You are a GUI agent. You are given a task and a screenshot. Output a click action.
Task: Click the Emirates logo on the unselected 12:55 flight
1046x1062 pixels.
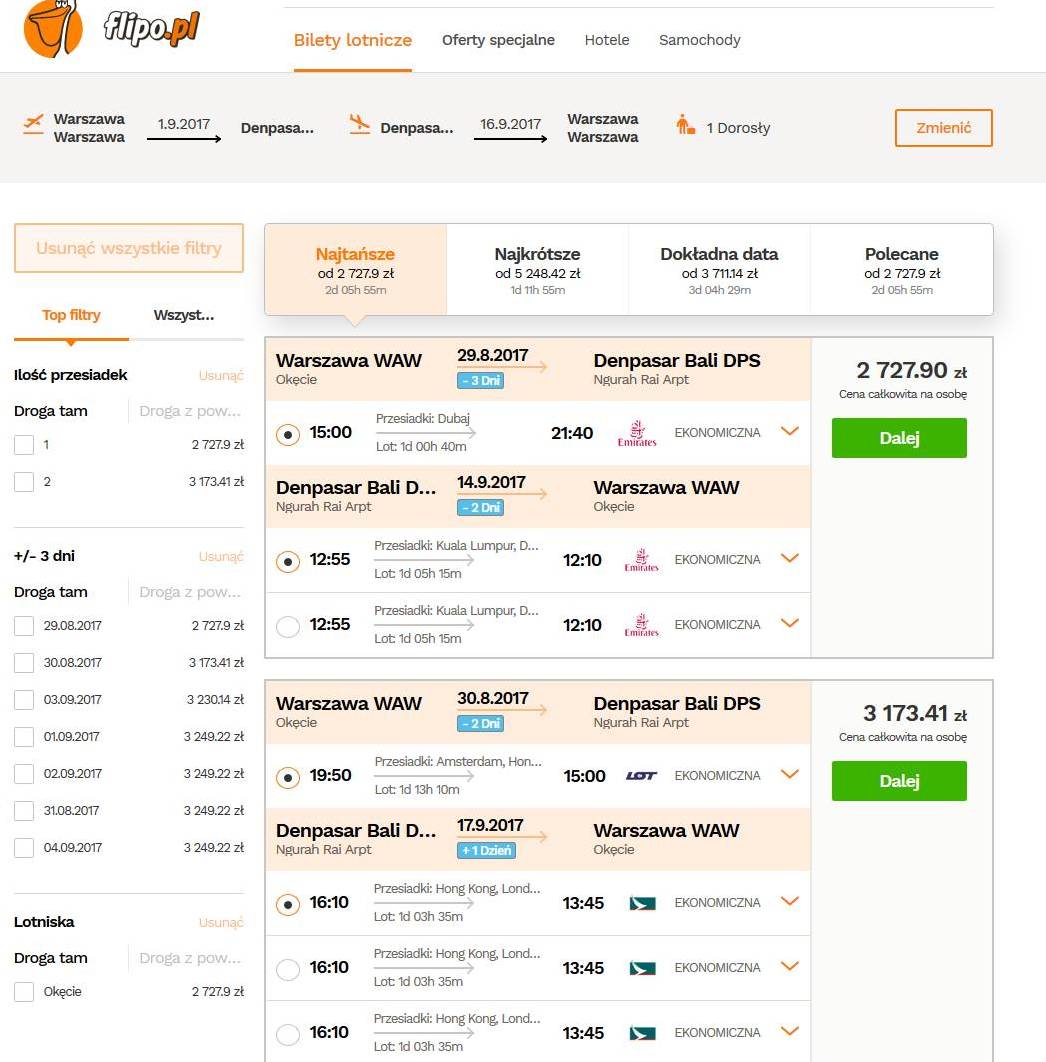[641, 624]
